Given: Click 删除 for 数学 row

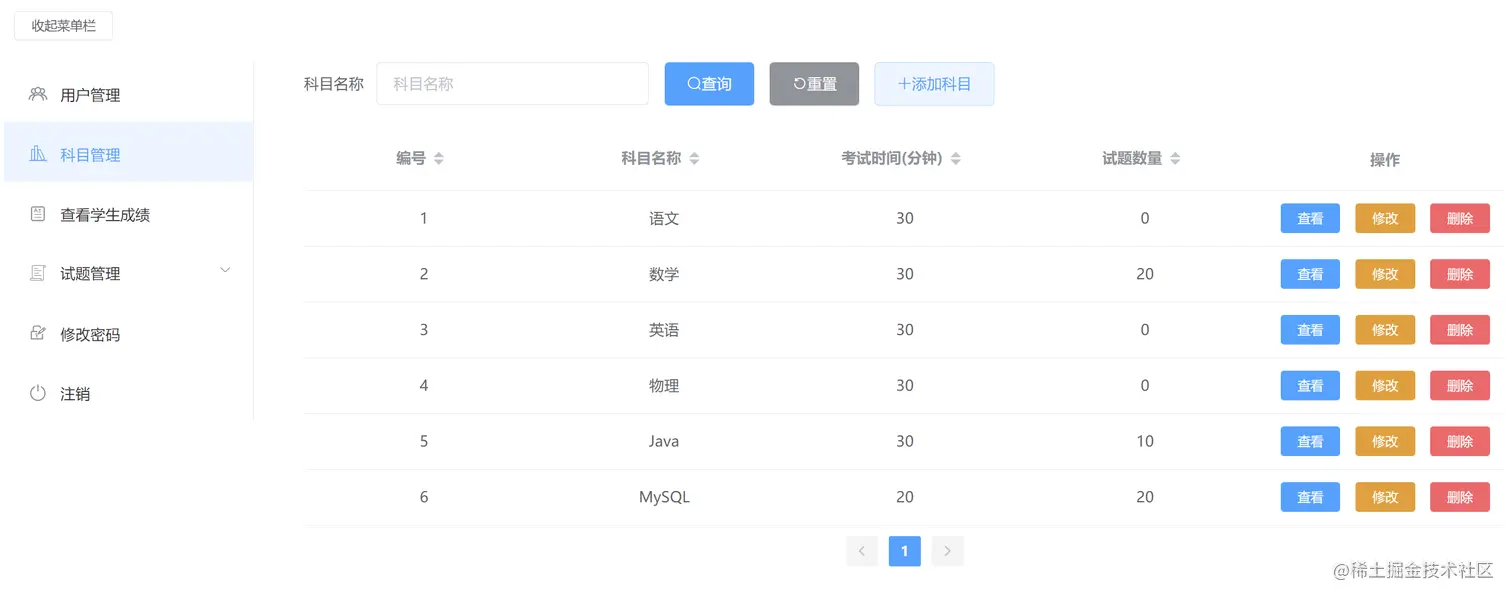Looking at the screenshot, I should pos(1460,274).
